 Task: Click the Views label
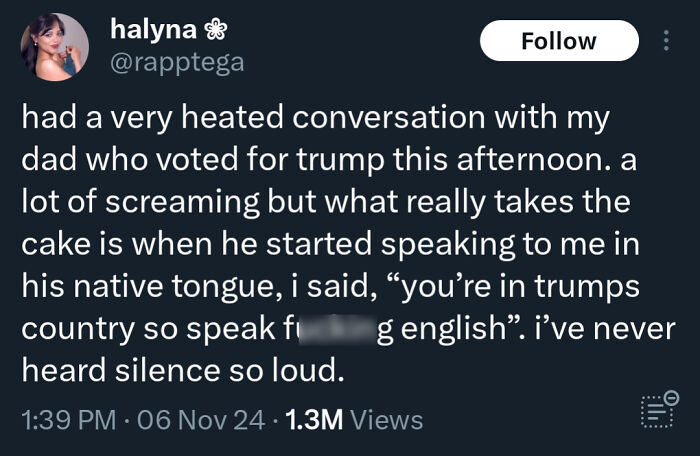pyautogui.click(x=387, y=420)
